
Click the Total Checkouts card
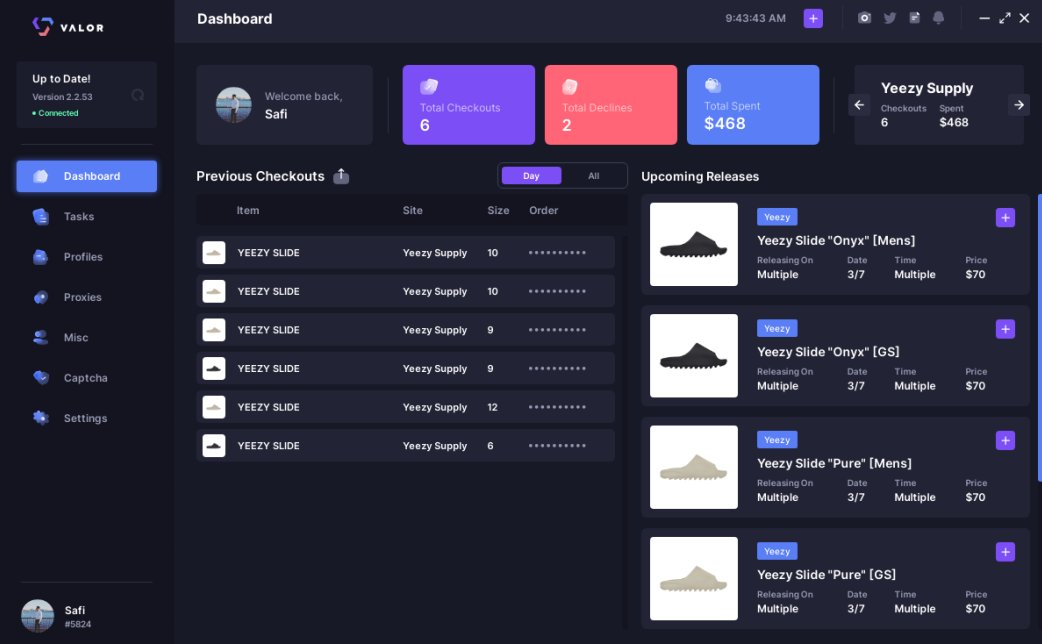coord(469,105)
